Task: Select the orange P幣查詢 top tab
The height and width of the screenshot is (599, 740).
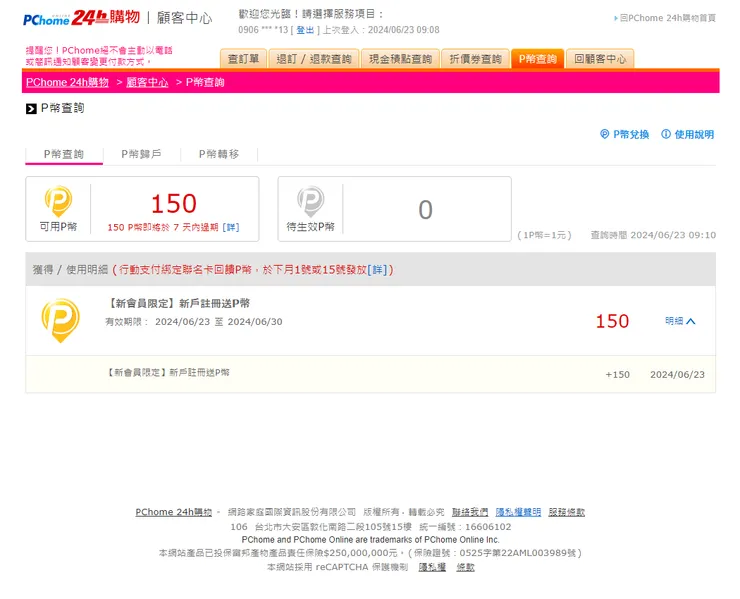Action: pos(538,59)
